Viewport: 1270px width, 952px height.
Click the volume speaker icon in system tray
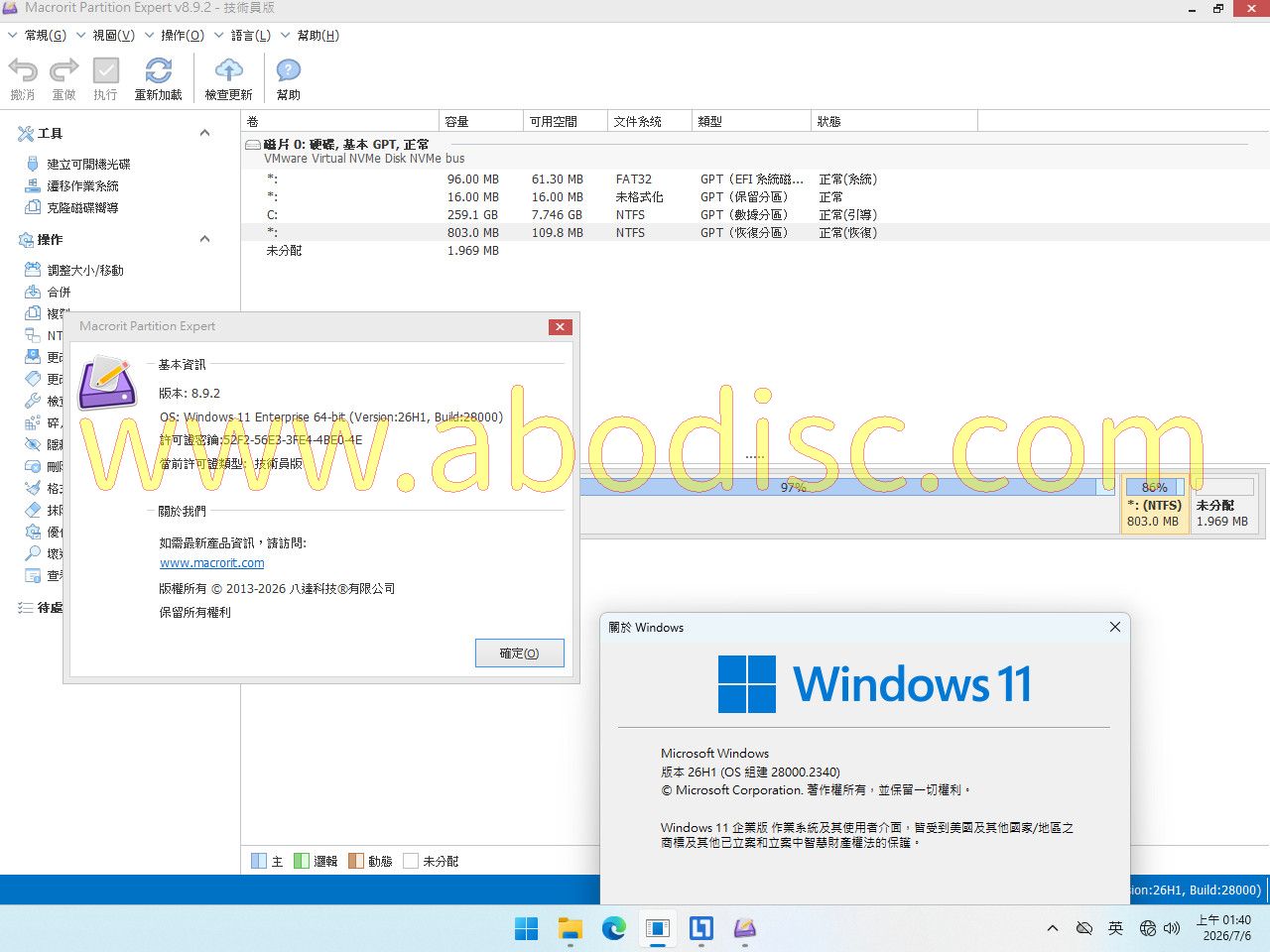1172,928
